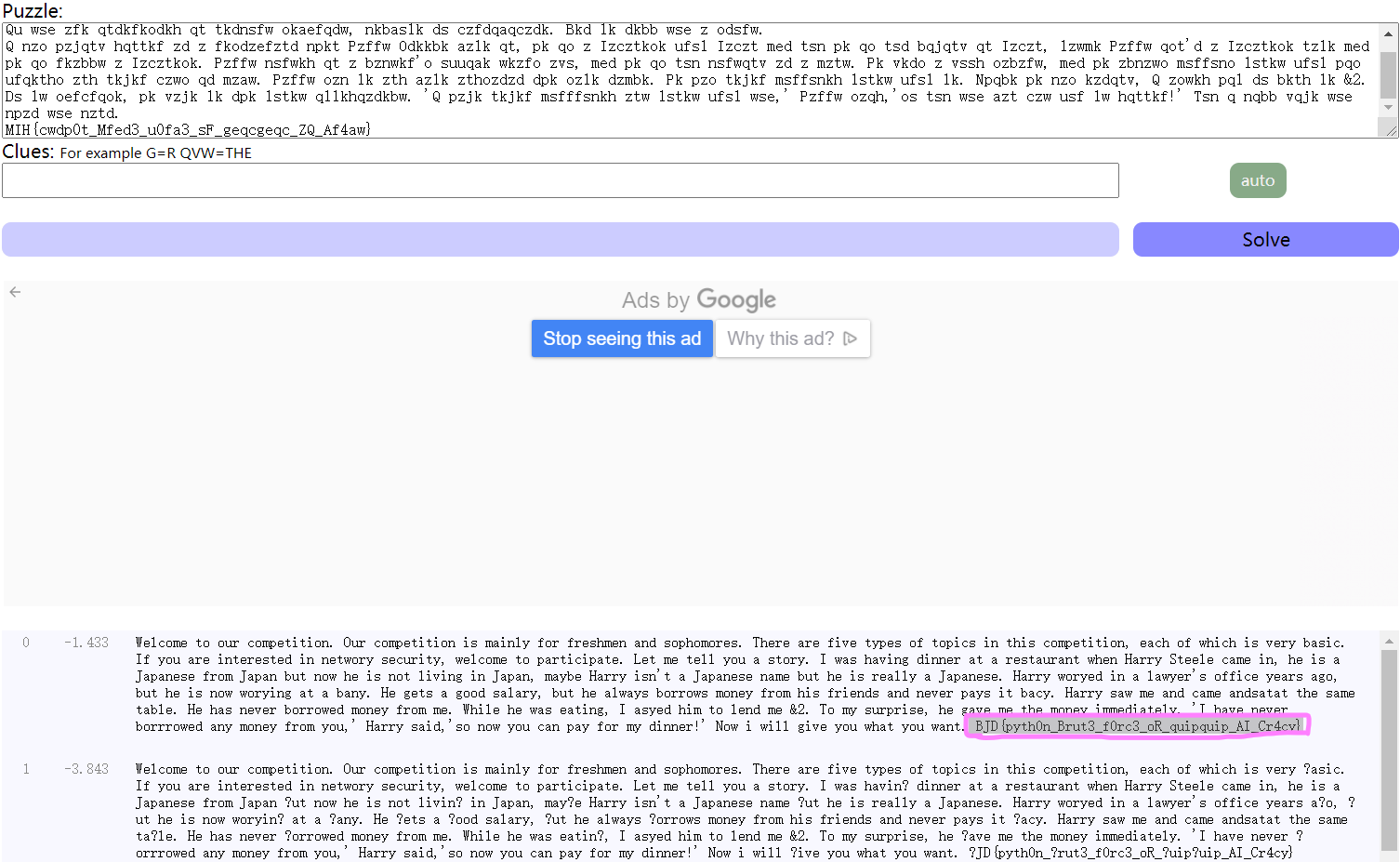This screenshot has width=1400, height=862.
Task: Click the score -3.843 of solution 1
Action: 86,769
